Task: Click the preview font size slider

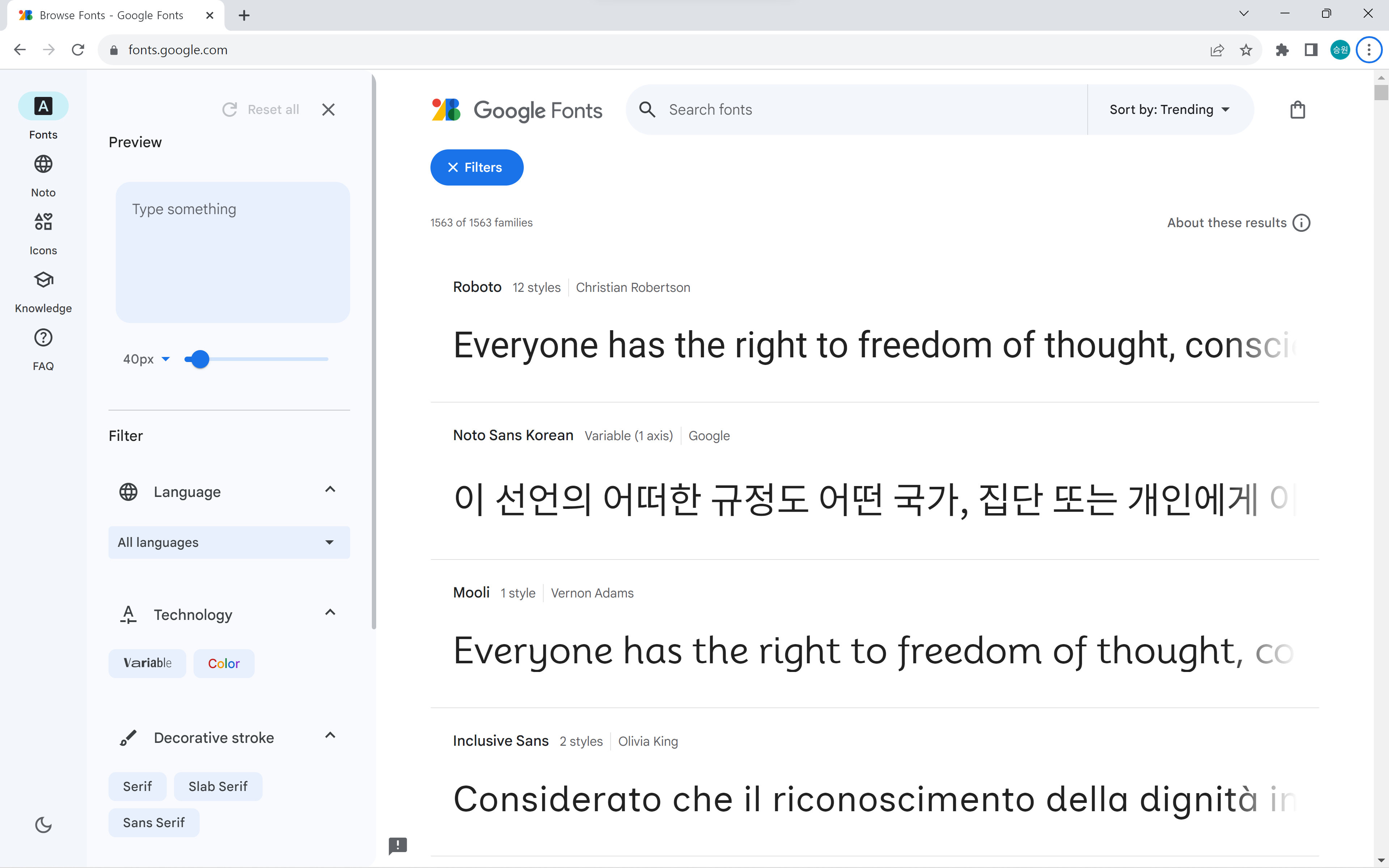Action: click(256, 359)
